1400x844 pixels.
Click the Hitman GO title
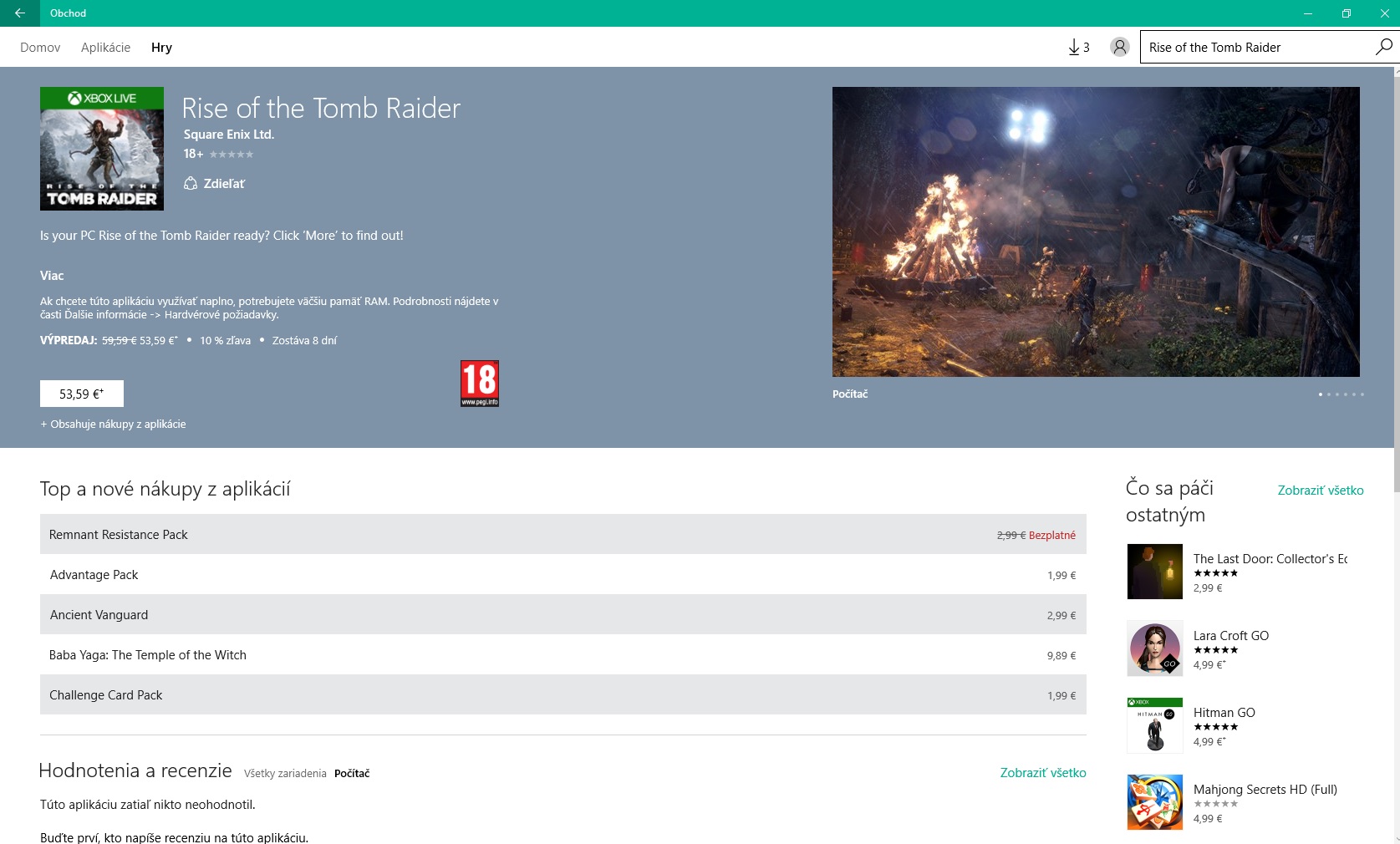point(1224,713)
